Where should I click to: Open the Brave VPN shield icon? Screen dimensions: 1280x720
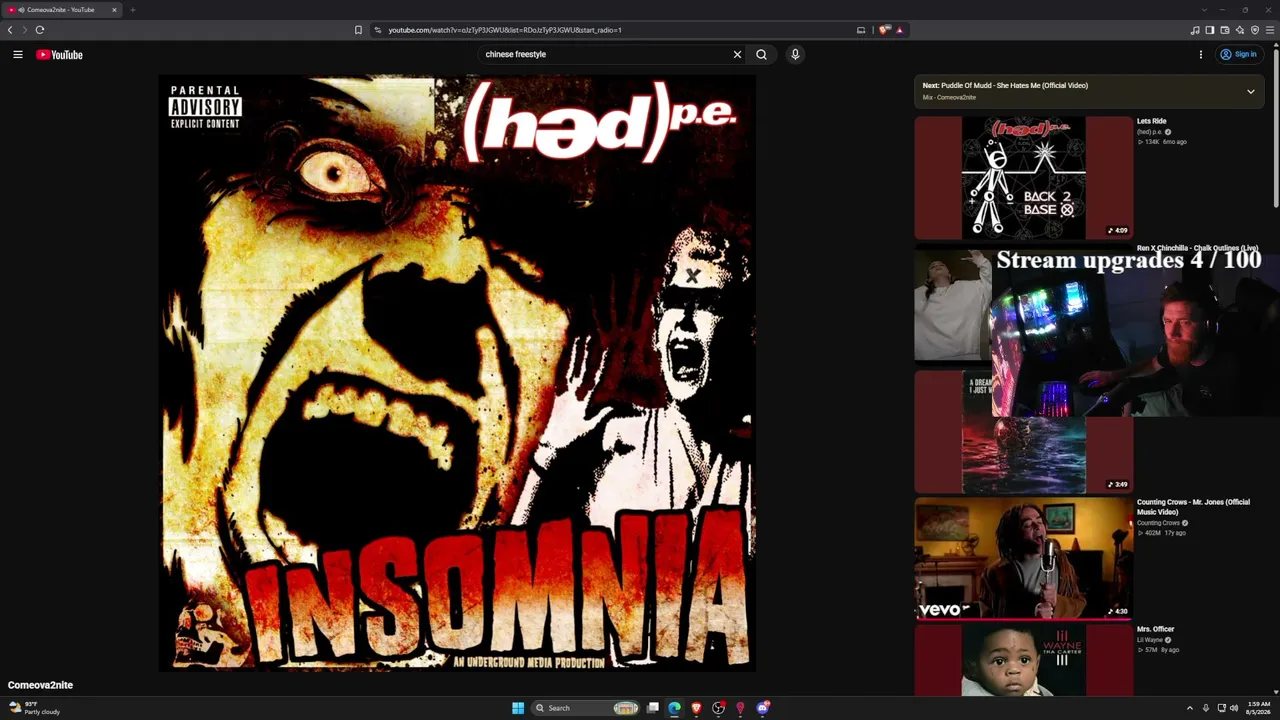(x=1255, y=30)
